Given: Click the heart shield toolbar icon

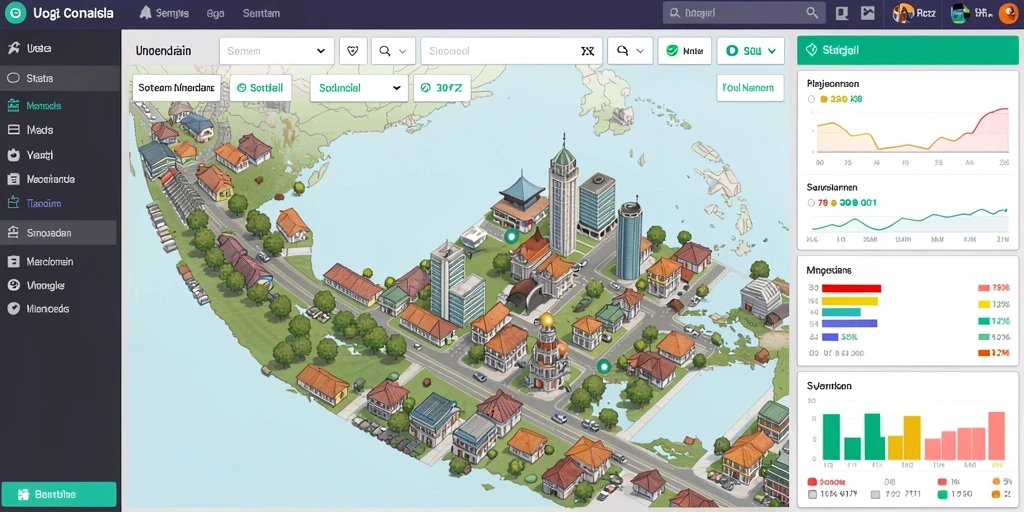Looking at the screenshot, I should tap(353, 51).
